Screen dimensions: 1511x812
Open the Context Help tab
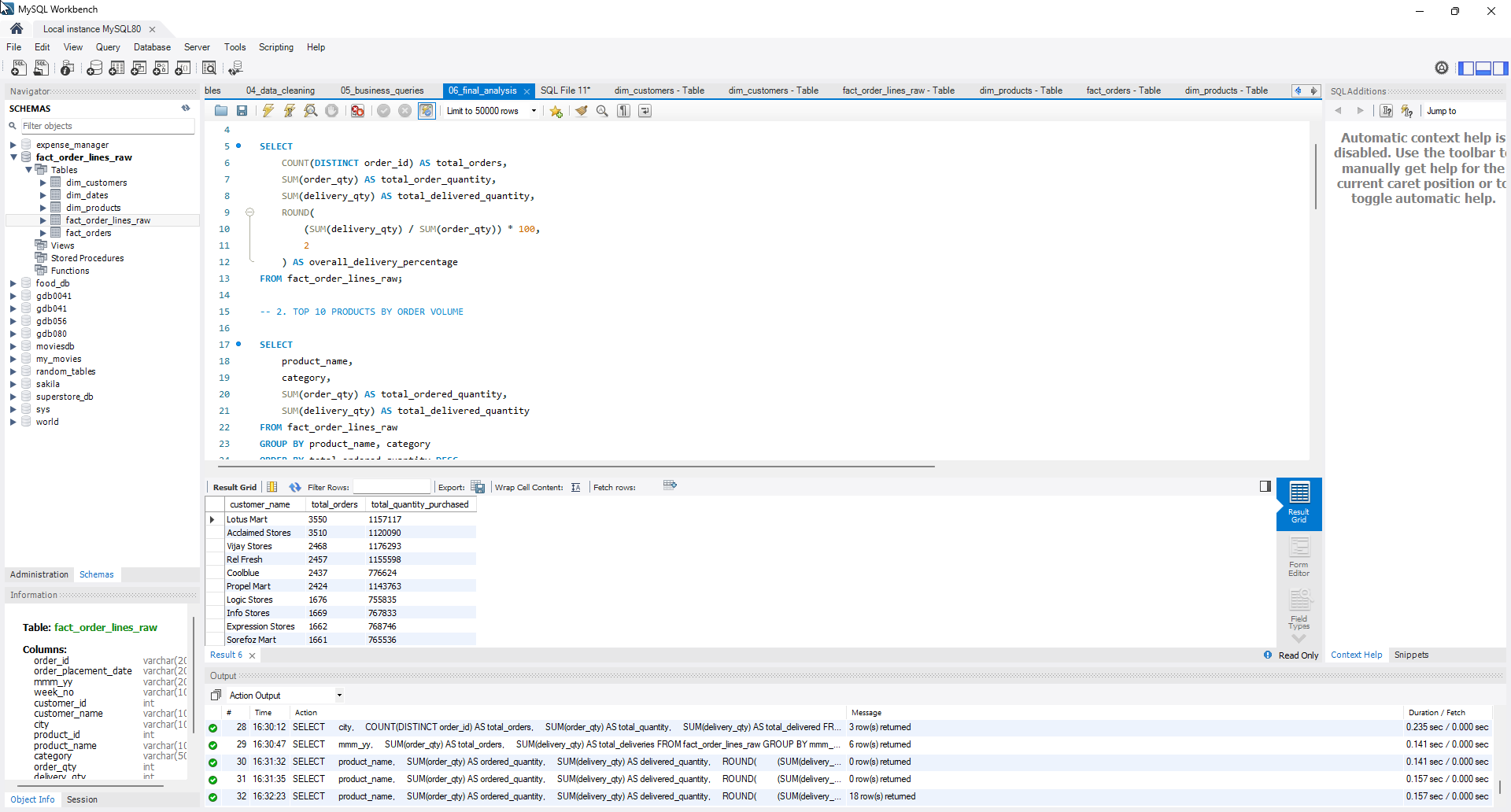coord(1356,655)
